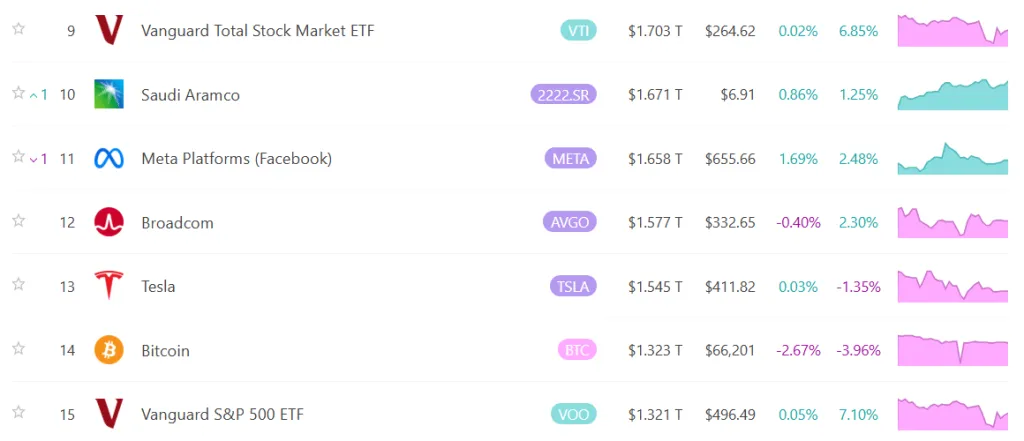Click the Vanguard S&P 500 ETF logo

(x=108, y=414)
